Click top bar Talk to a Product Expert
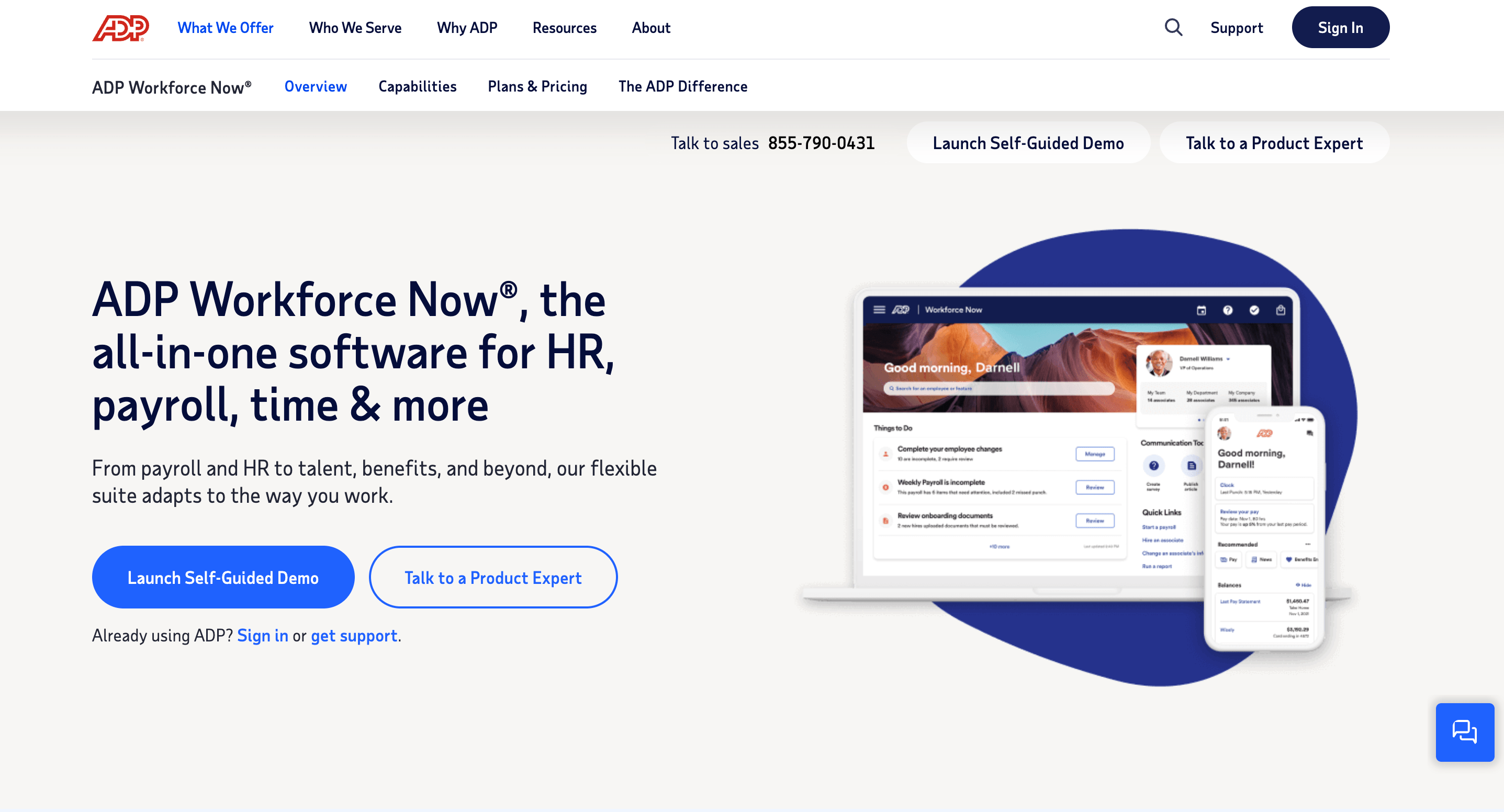Viewport: 1504px width, 812px height. [1274, 143]
